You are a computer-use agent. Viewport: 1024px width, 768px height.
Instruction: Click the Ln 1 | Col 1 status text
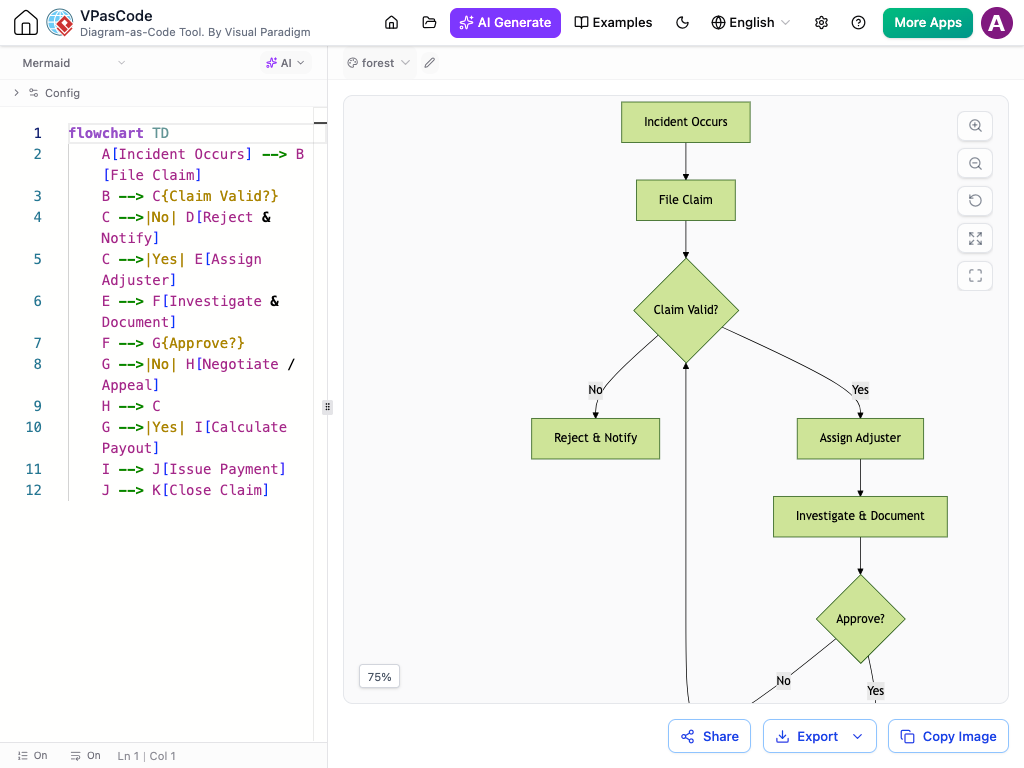146,756
